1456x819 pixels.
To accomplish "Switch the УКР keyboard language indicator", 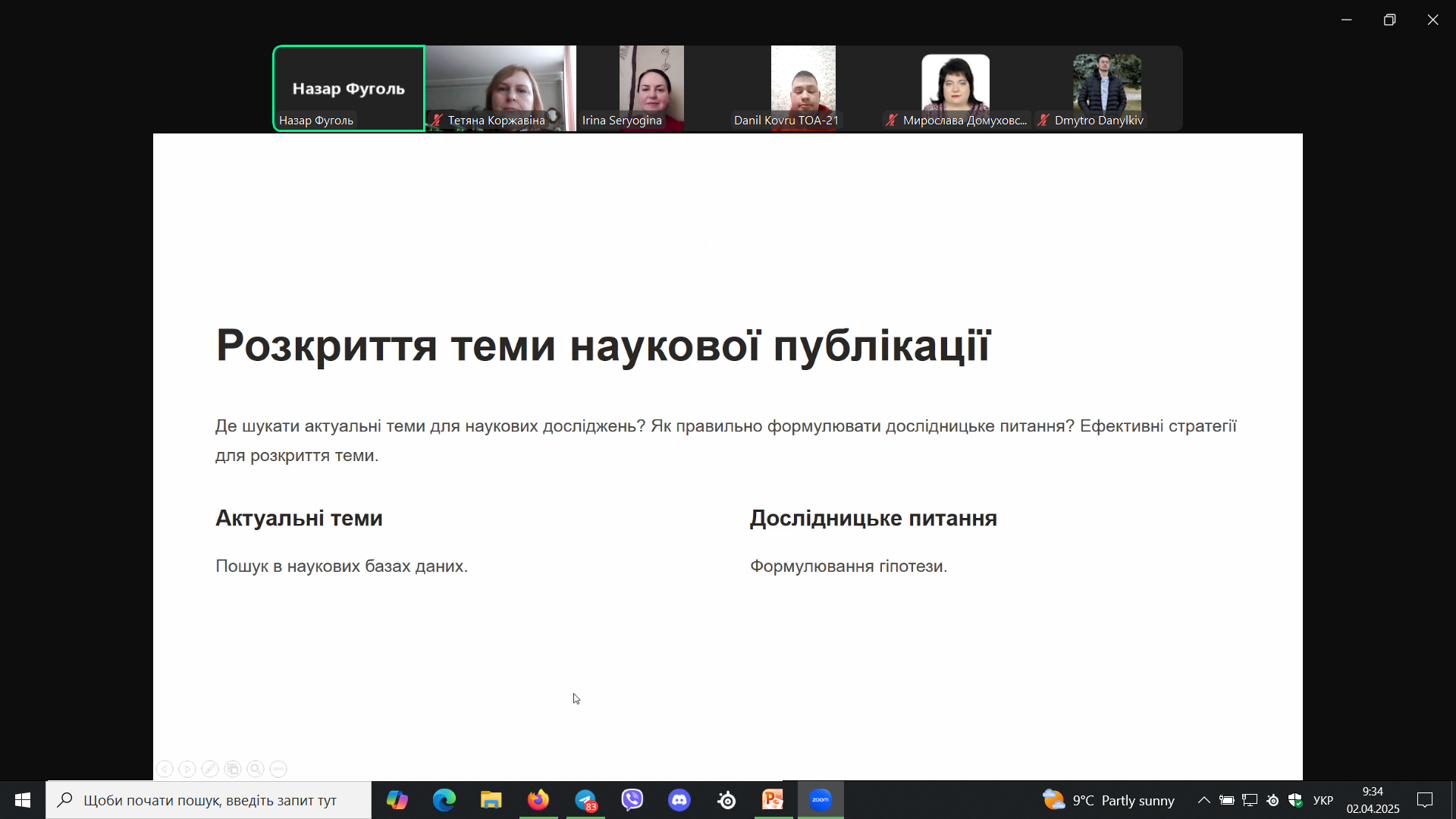I will point(1323,801).
